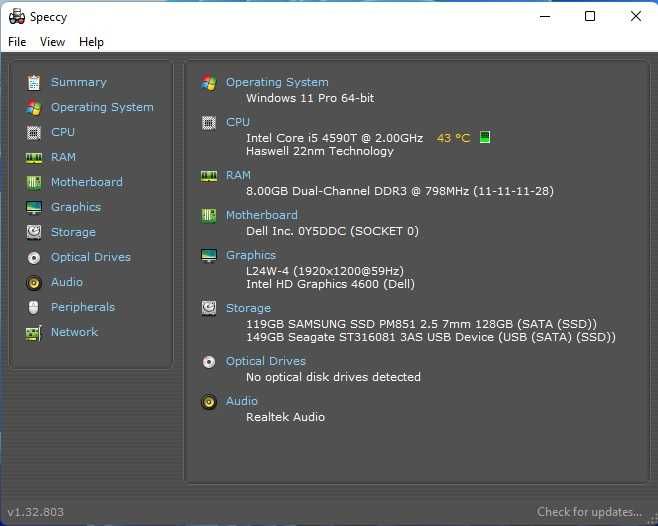Click the Motherboard heading link in summary
658x526 pixels.
tap(262, 215)
